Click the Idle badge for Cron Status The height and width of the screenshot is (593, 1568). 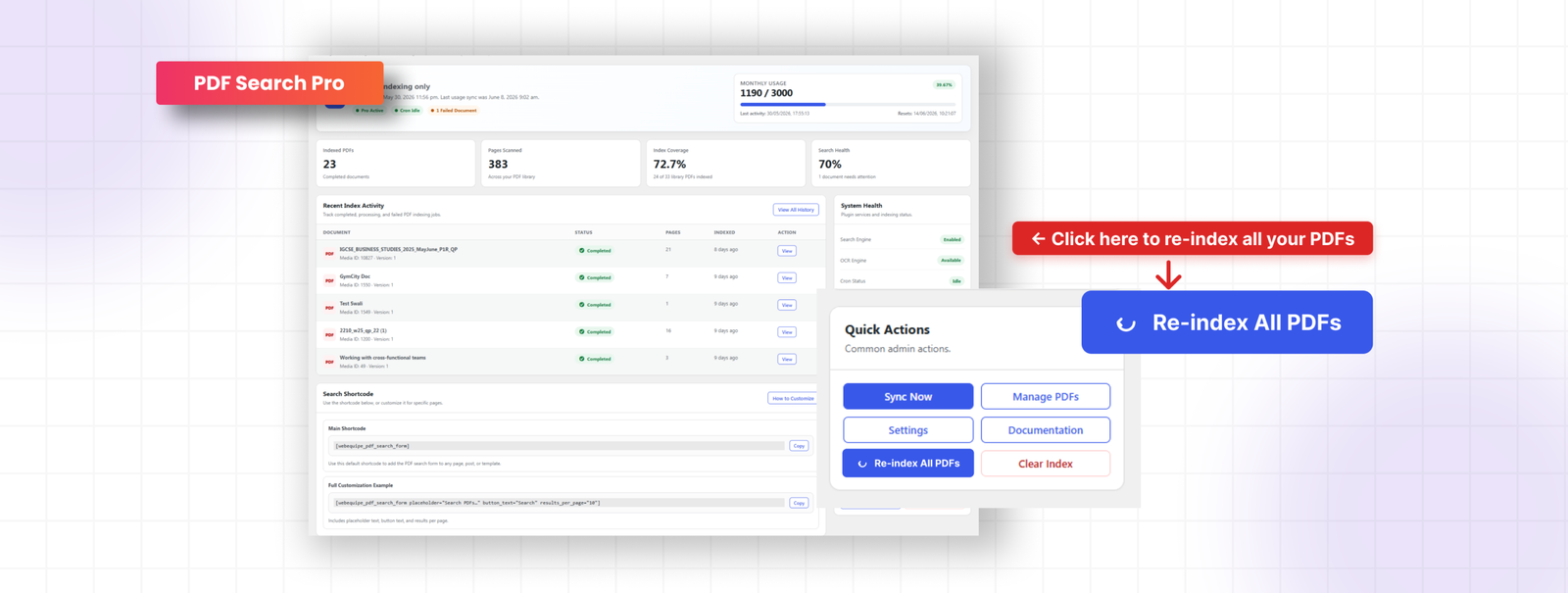point(956,281)
